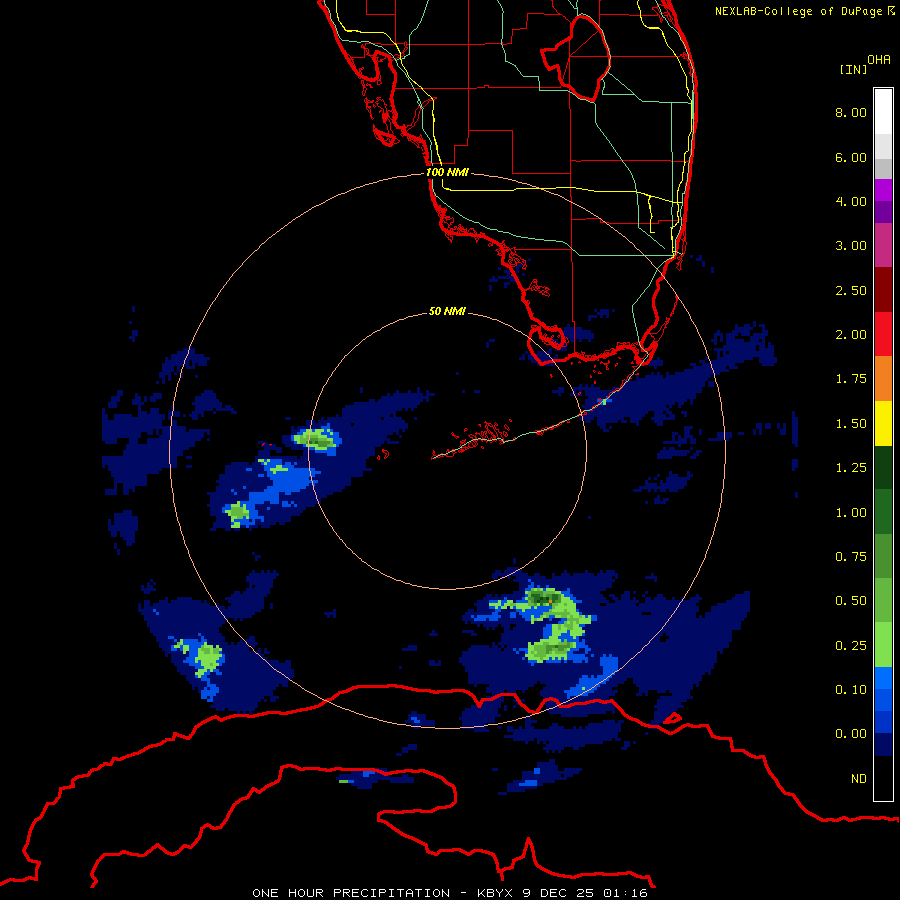Click the dark green swatch beside 1.25
Screen dimensions: 900x900
(x=883, y=467)
